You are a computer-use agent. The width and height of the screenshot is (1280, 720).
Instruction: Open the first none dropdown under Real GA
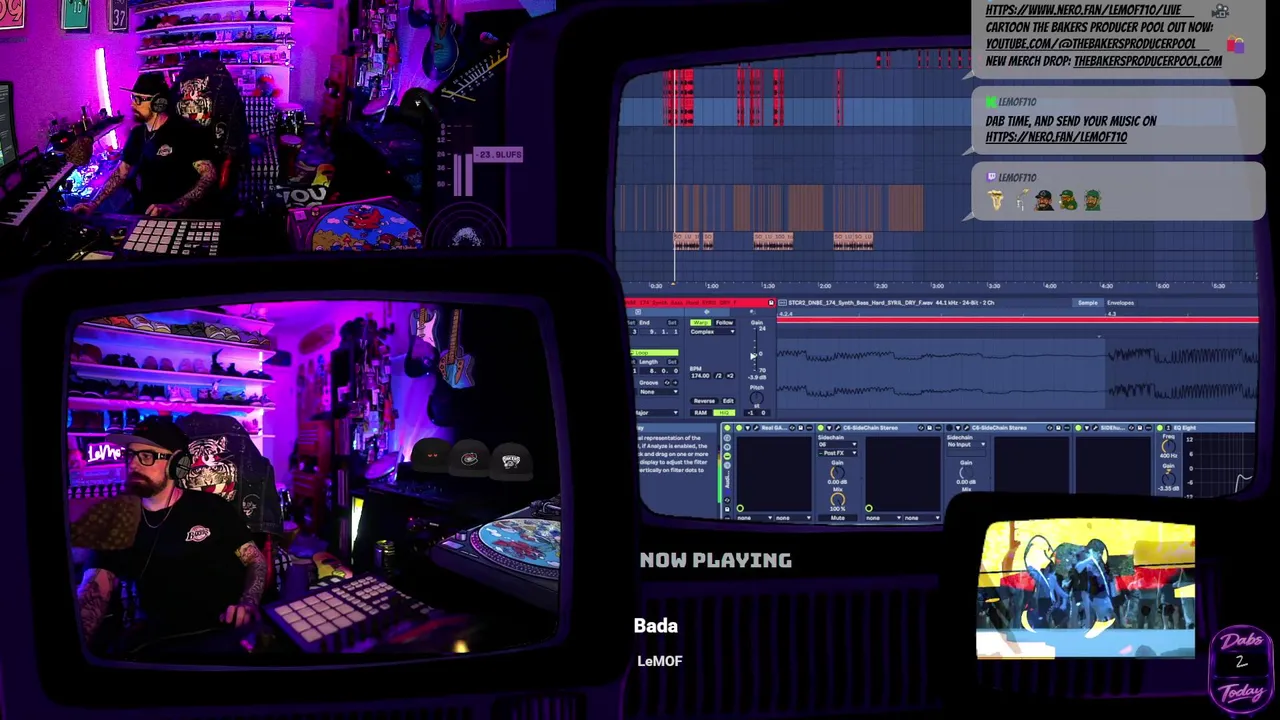pyautogui.click(x=755, y=518)
